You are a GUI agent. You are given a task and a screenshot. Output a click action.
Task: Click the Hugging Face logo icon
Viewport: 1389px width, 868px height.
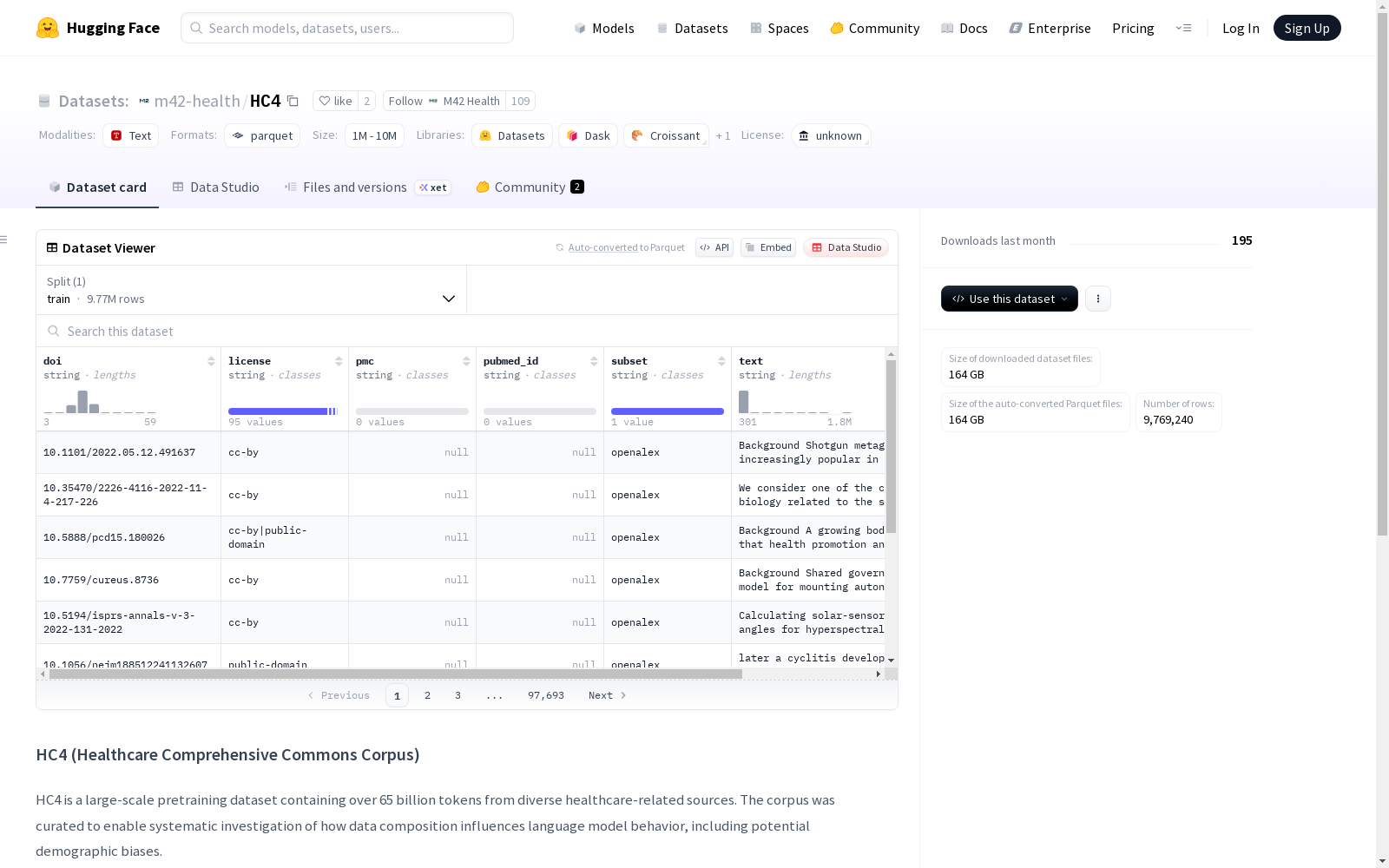point(48,28)
